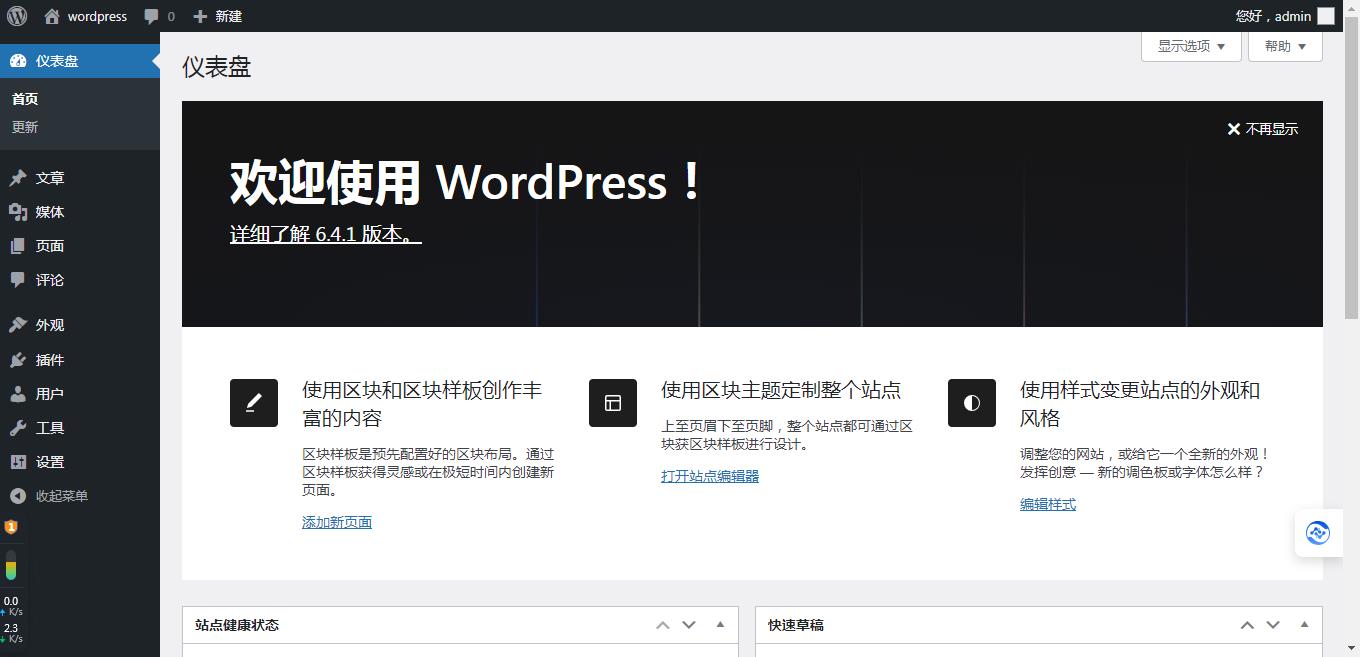Click the wordpress site name text

[97, 16]
